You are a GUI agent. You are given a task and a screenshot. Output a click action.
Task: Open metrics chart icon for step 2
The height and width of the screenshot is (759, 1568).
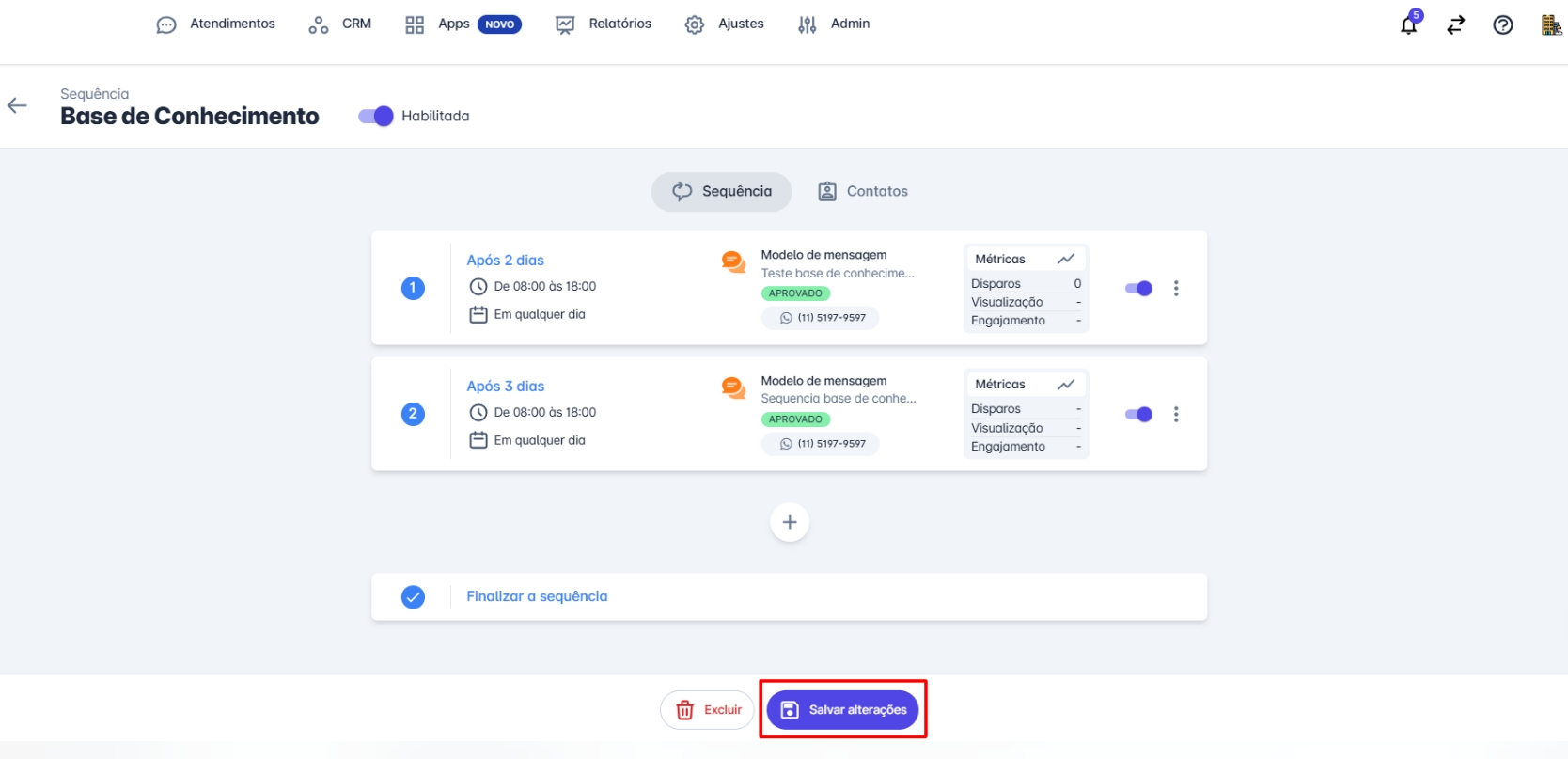1065,385
